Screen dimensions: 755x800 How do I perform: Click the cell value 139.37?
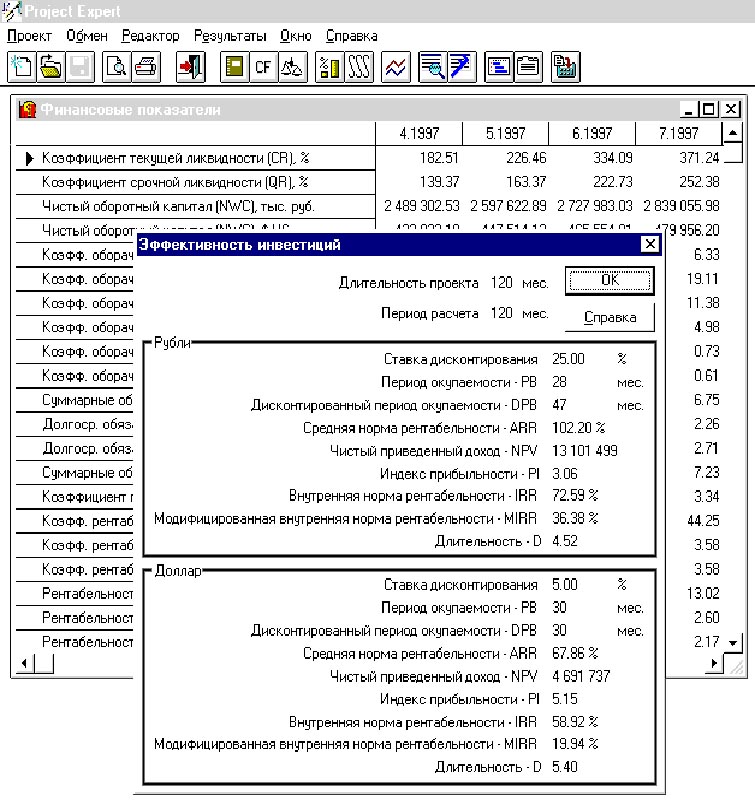click(x=439, y=182)
